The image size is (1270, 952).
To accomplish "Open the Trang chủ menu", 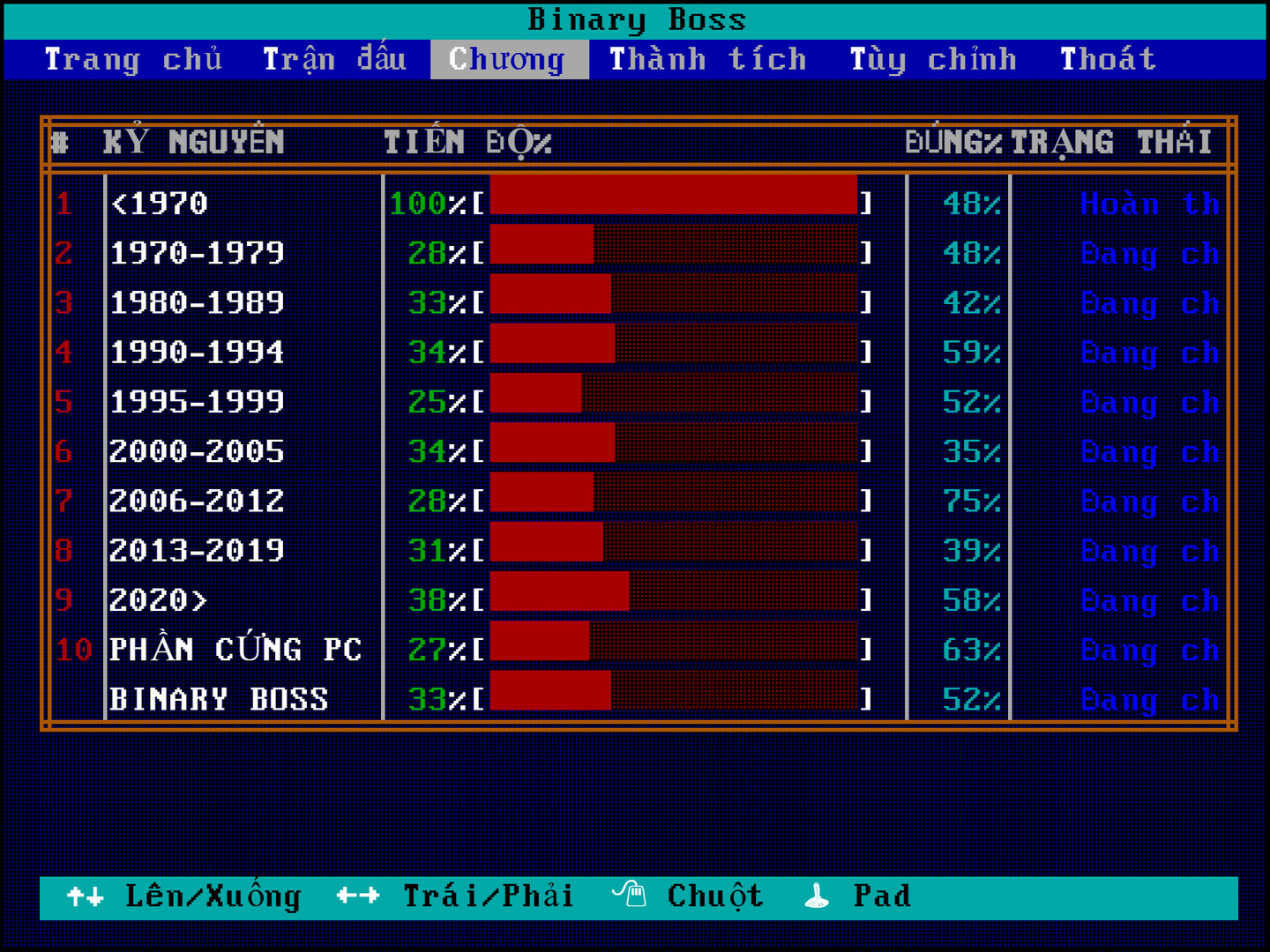I will [x=133, y=59].
